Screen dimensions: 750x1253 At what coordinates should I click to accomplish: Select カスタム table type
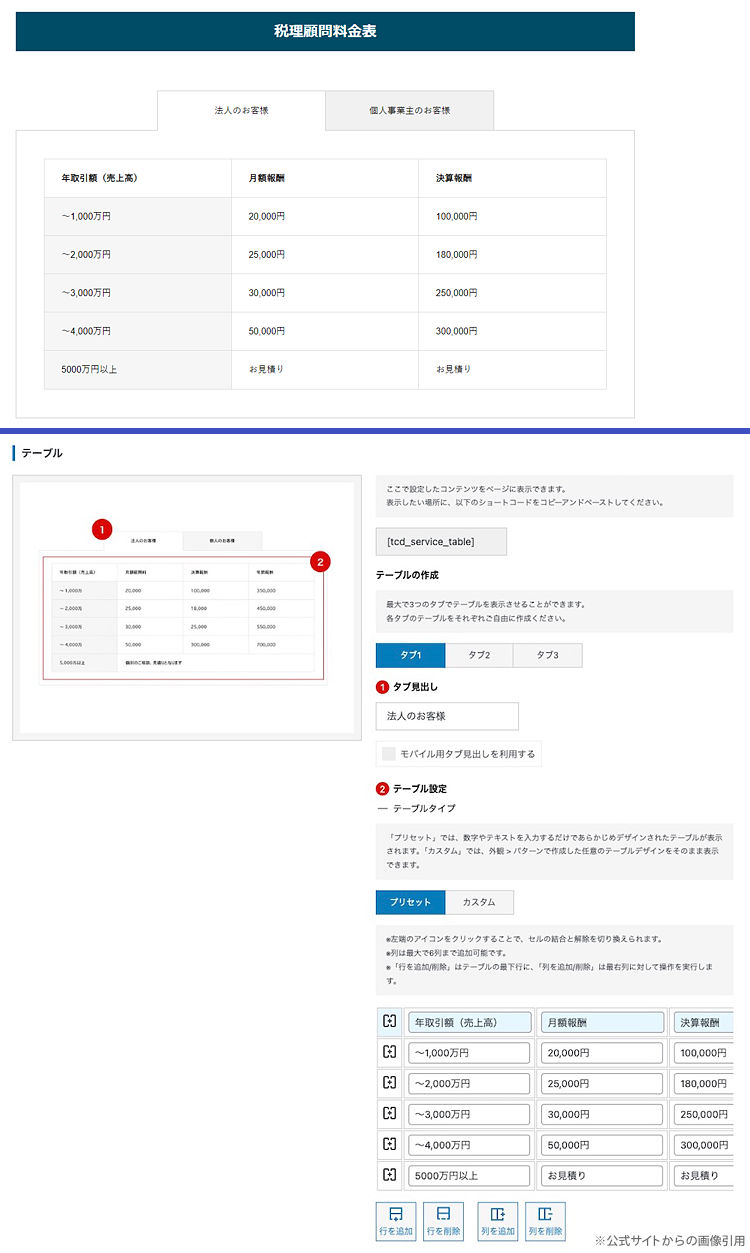479,902
